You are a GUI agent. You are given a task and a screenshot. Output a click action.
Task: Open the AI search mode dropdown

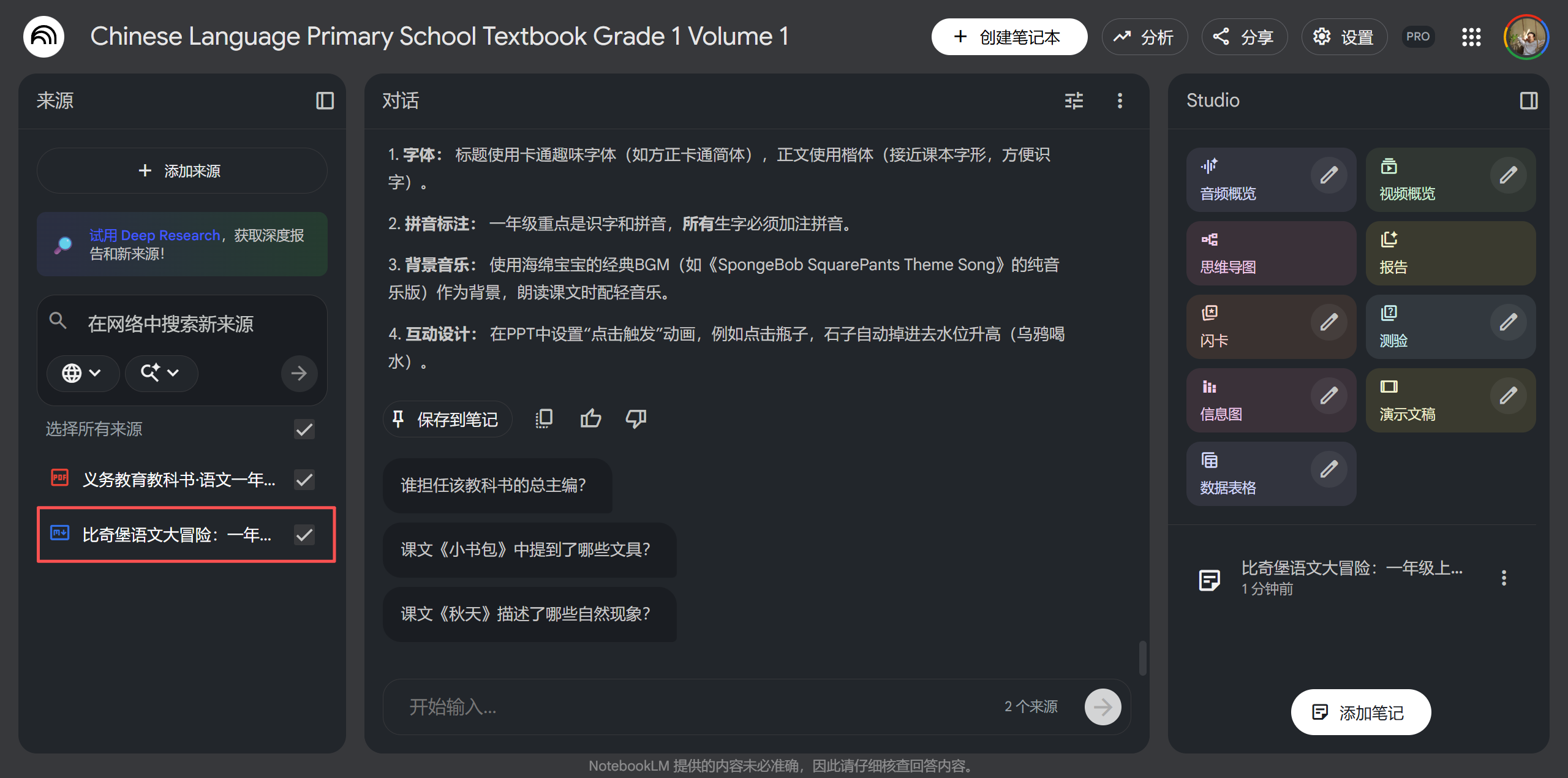160,373
